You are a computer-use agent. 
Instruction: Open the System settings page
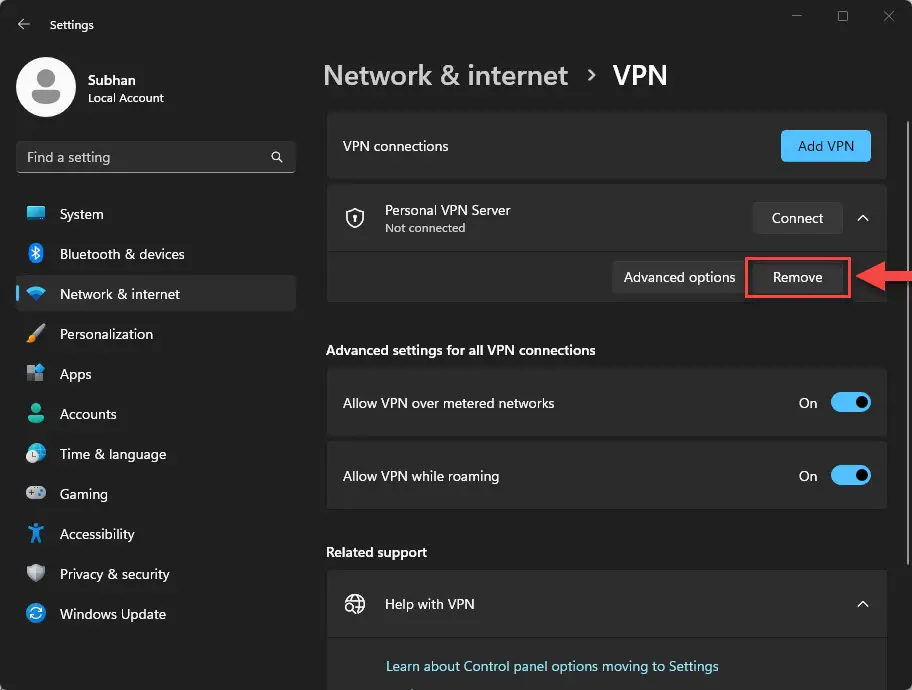[81, 214]
